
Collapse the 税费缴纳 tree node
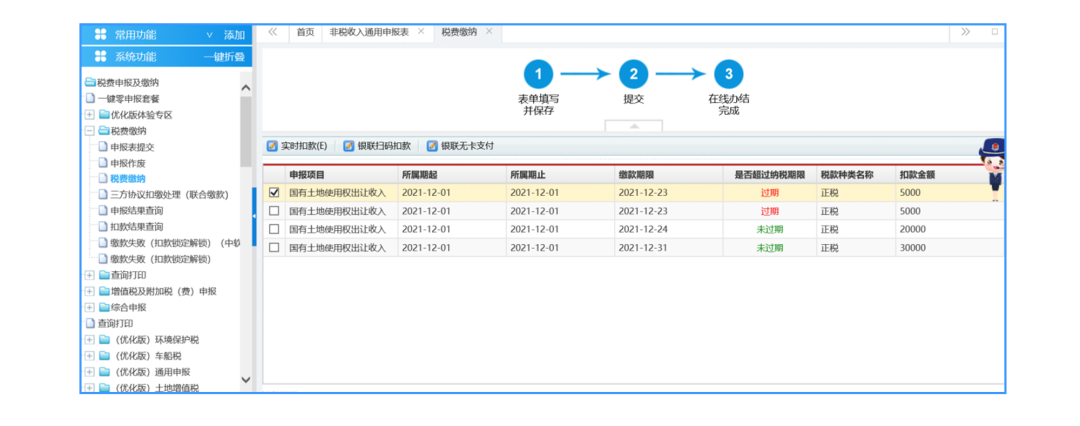click(90, 131)
